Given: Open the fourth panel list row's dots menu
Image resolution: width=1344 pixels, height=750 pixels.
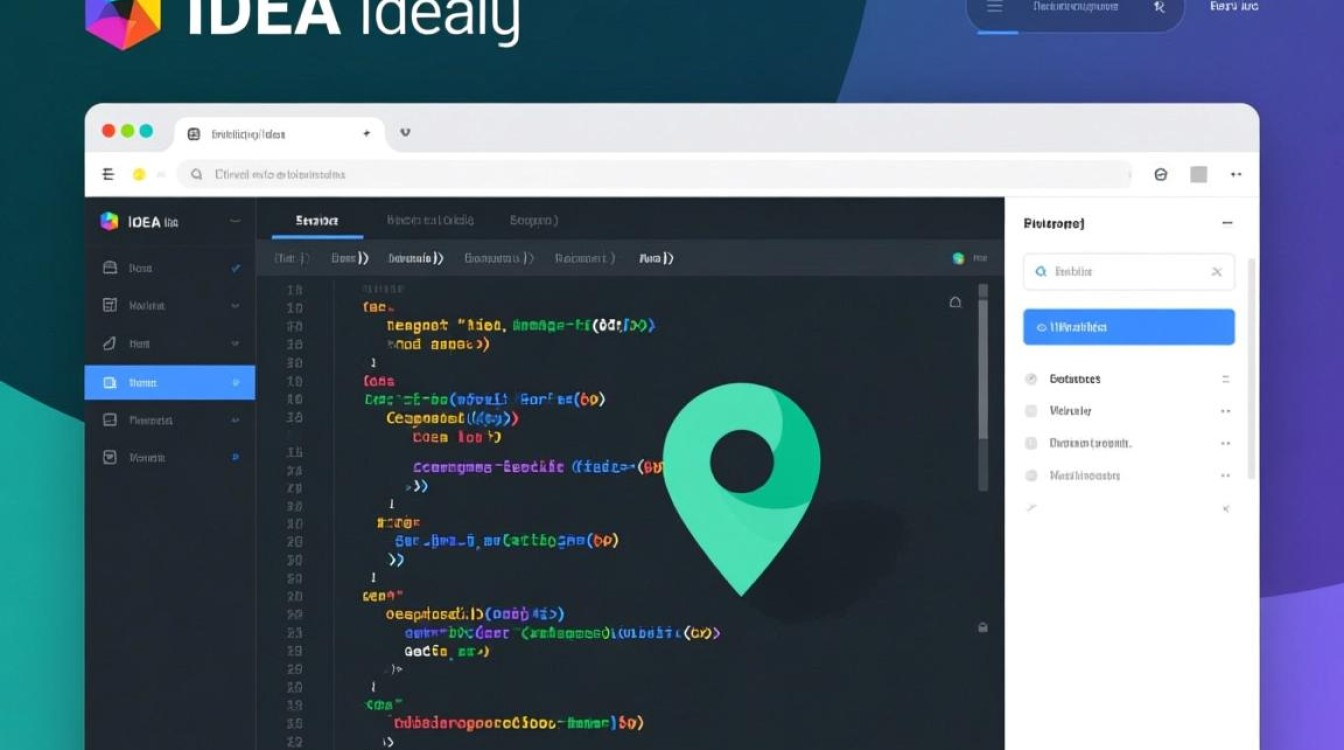Looking at the screenshot, I should coord(1225,476).
